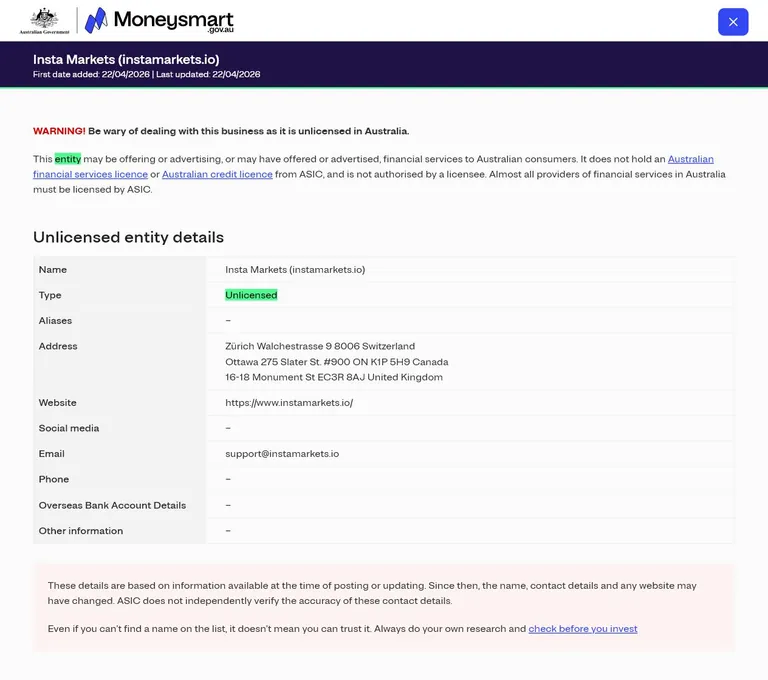
Task: Click the Monument St United Kingdom address
Action: 334,377
